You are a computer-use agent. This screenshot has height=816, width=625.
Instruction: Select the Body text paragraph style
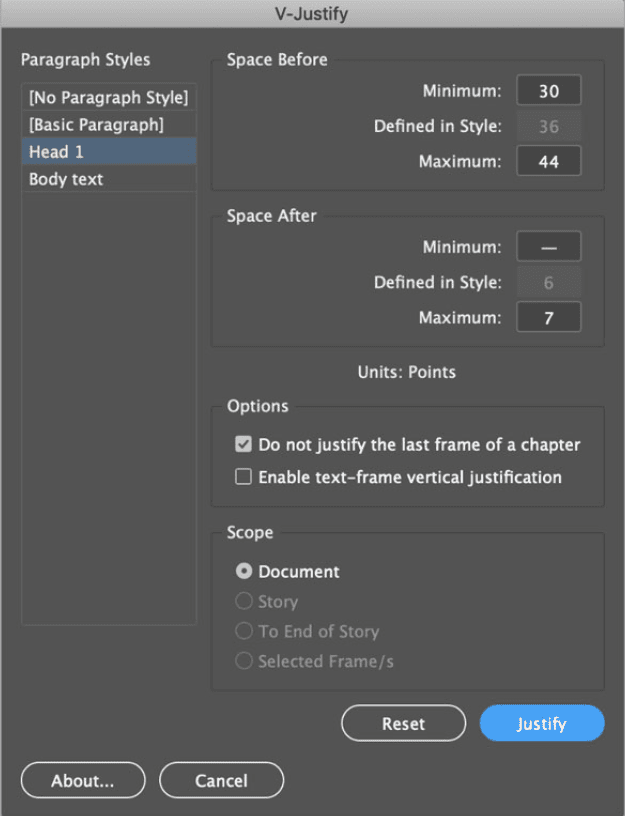(109, 179)
